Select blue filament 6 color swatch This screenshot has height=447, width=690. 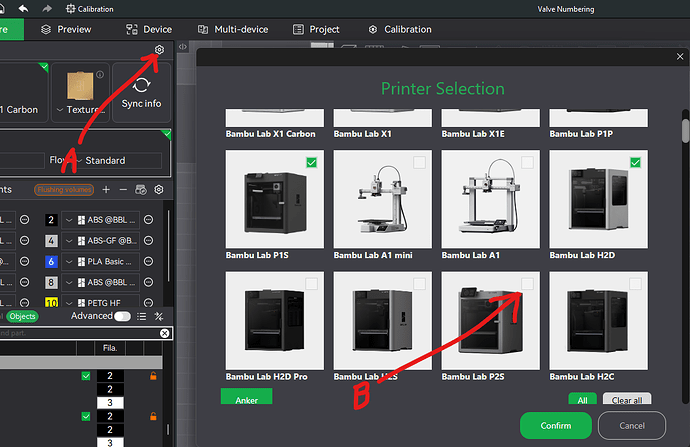pos(51,262)
